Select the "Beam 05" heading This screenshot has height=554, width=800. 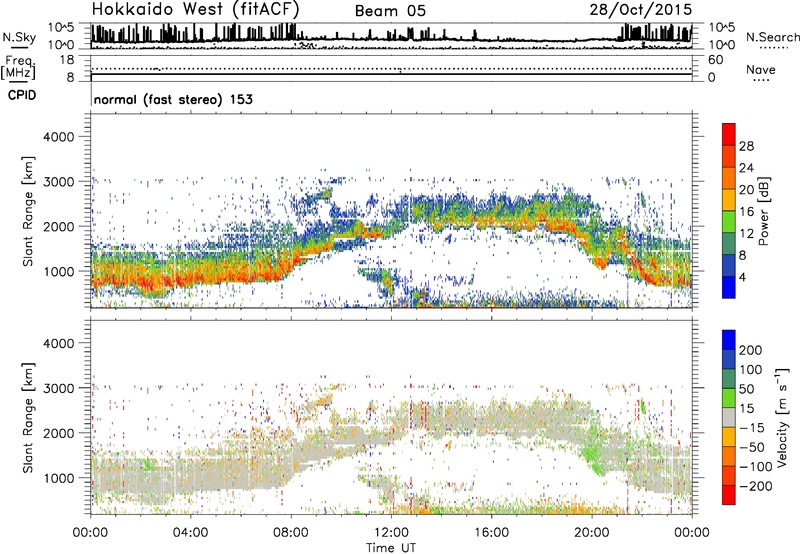[390, 11]
